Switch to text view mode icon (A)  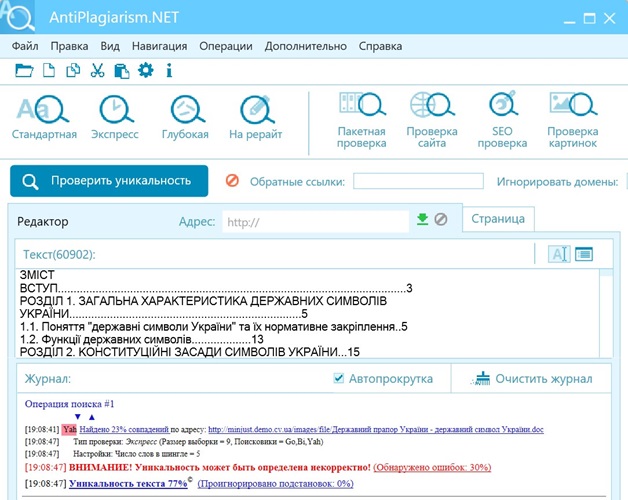pos(559,254)
